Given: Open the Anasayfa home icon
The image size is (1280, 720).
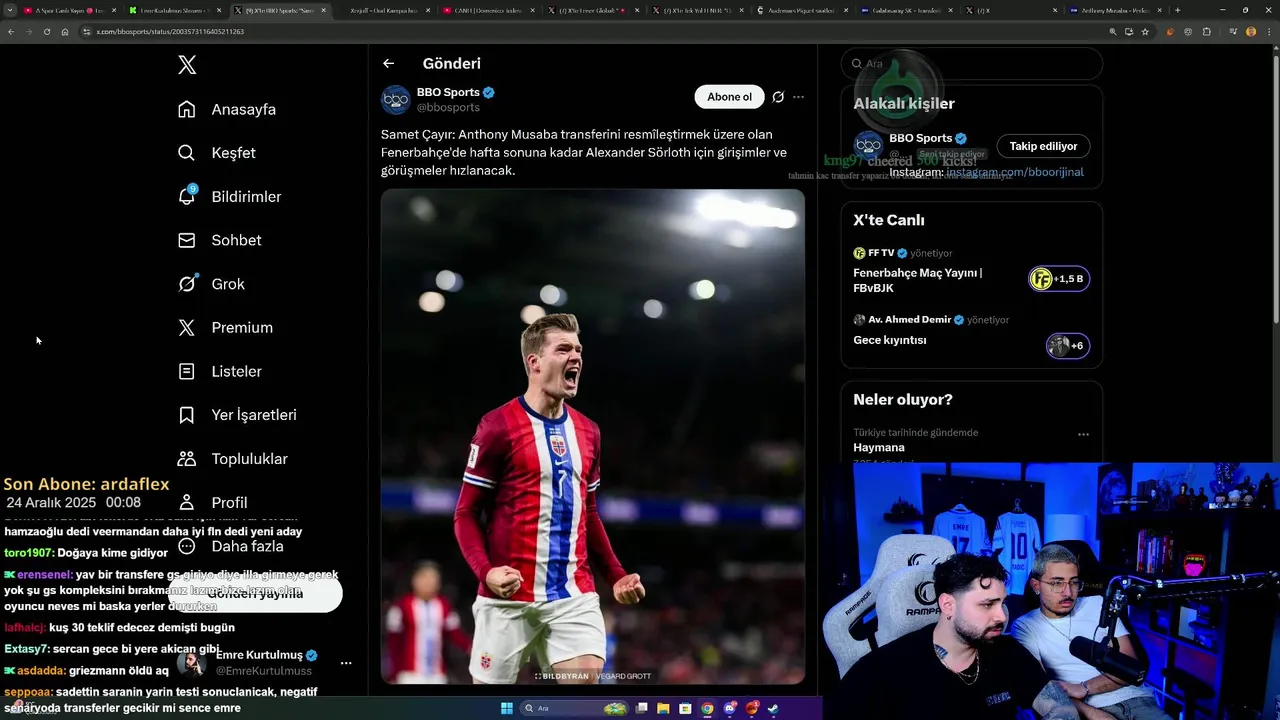Looking at the screenshot, I should point(187,109).
